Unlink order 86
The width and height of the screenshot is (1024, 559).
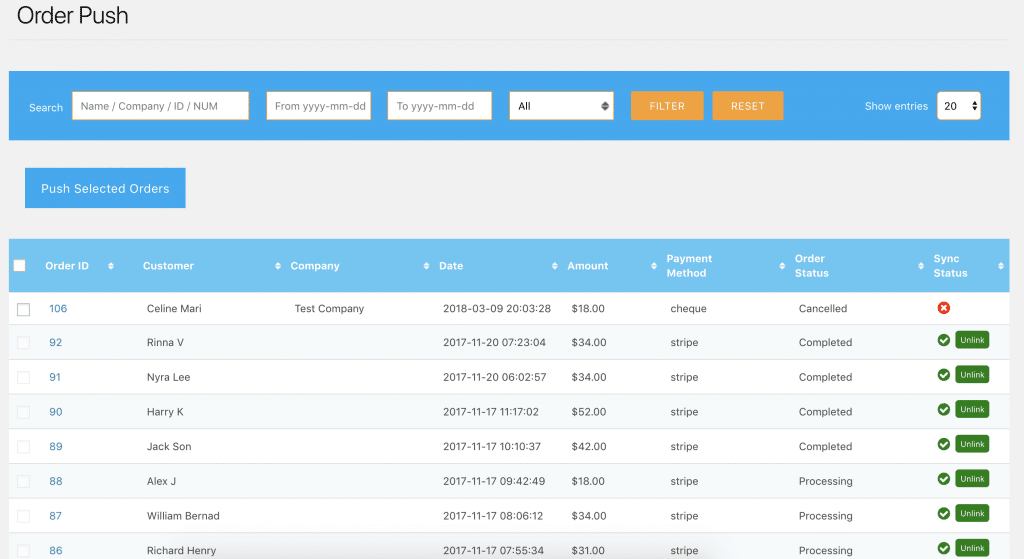972,547
